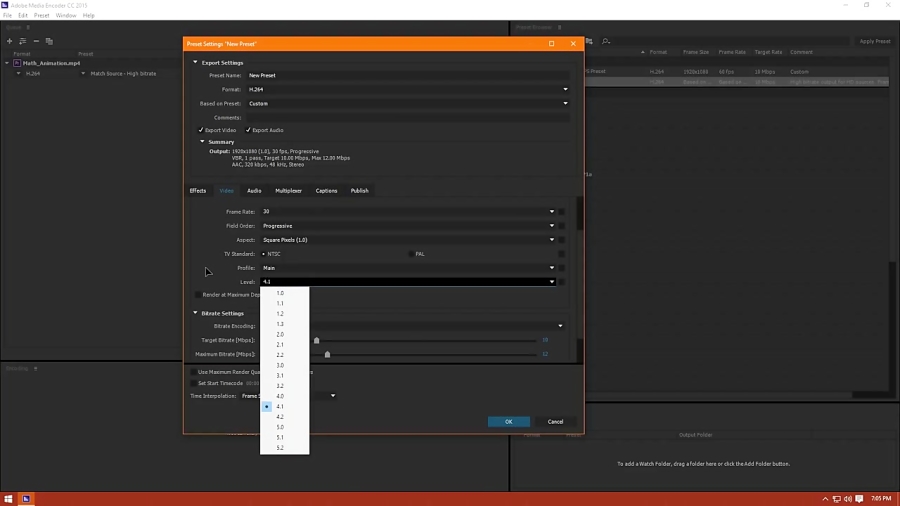Click the Add Source plus icon in Queue
Viewport: 900px width, 506px height.
pyautogui.click(x=9, y=41)
